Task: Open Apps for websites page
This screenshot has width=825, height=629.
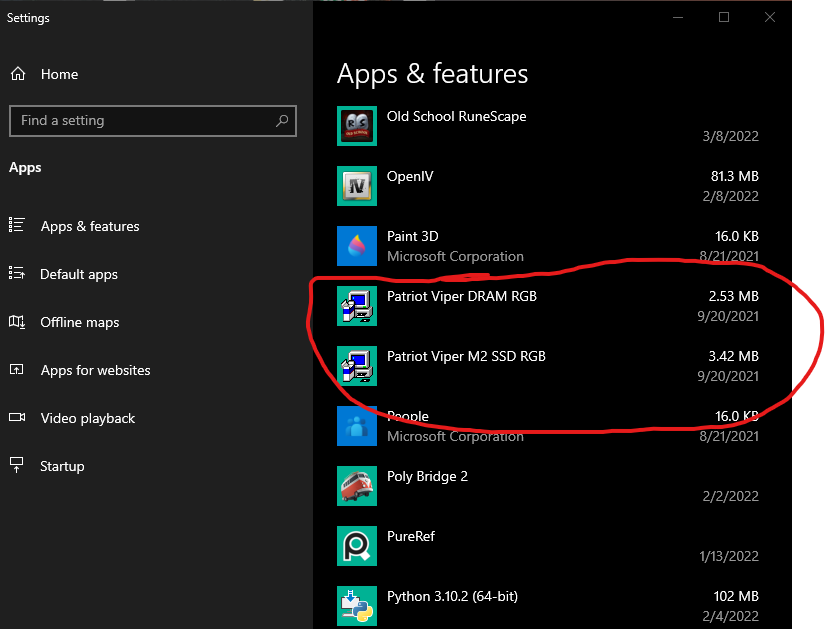Action: 96,371
